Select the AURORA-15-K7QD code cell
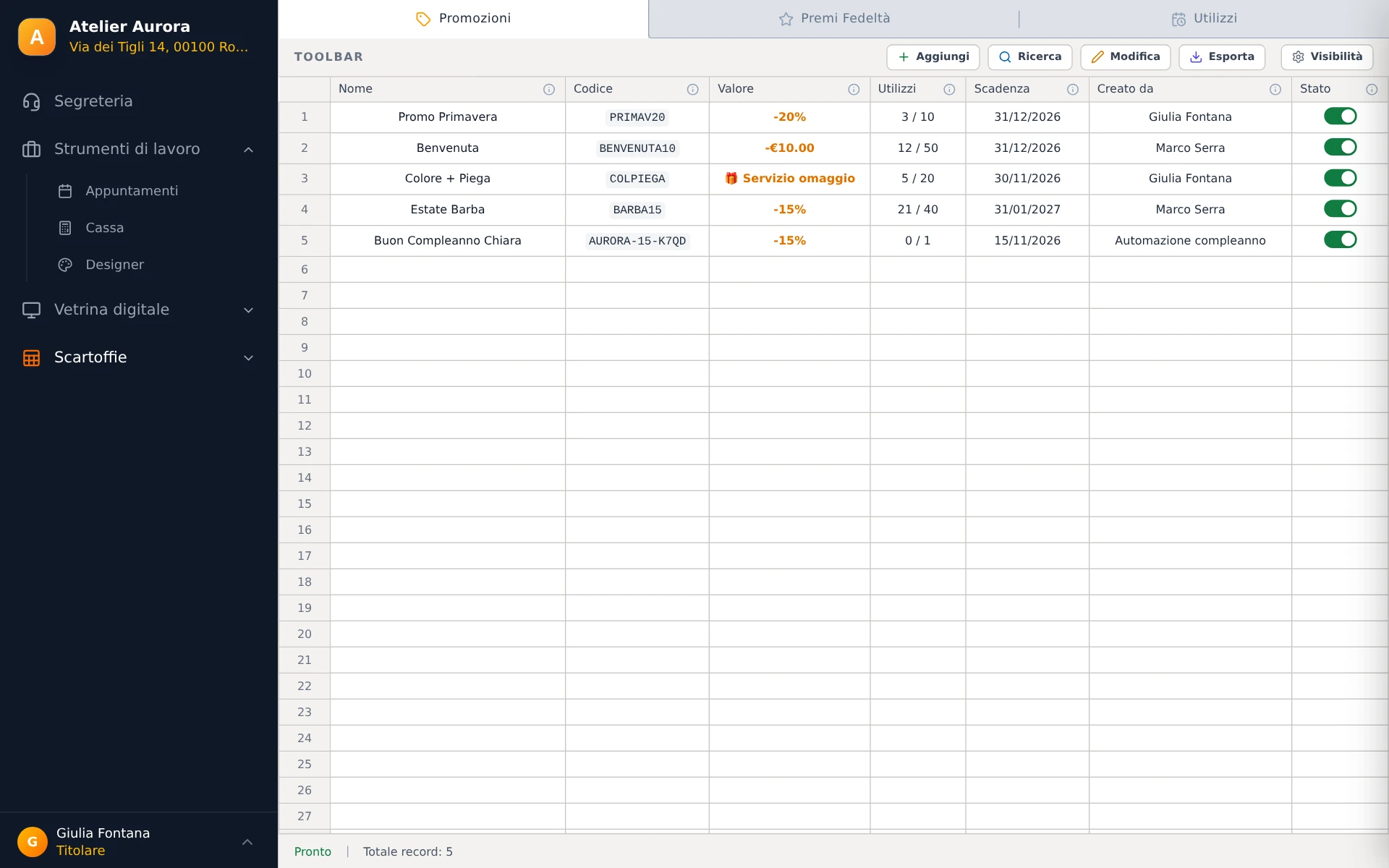Image resolution: width=1389 pixels, height=868 pixels. click(x=637, y=241)
